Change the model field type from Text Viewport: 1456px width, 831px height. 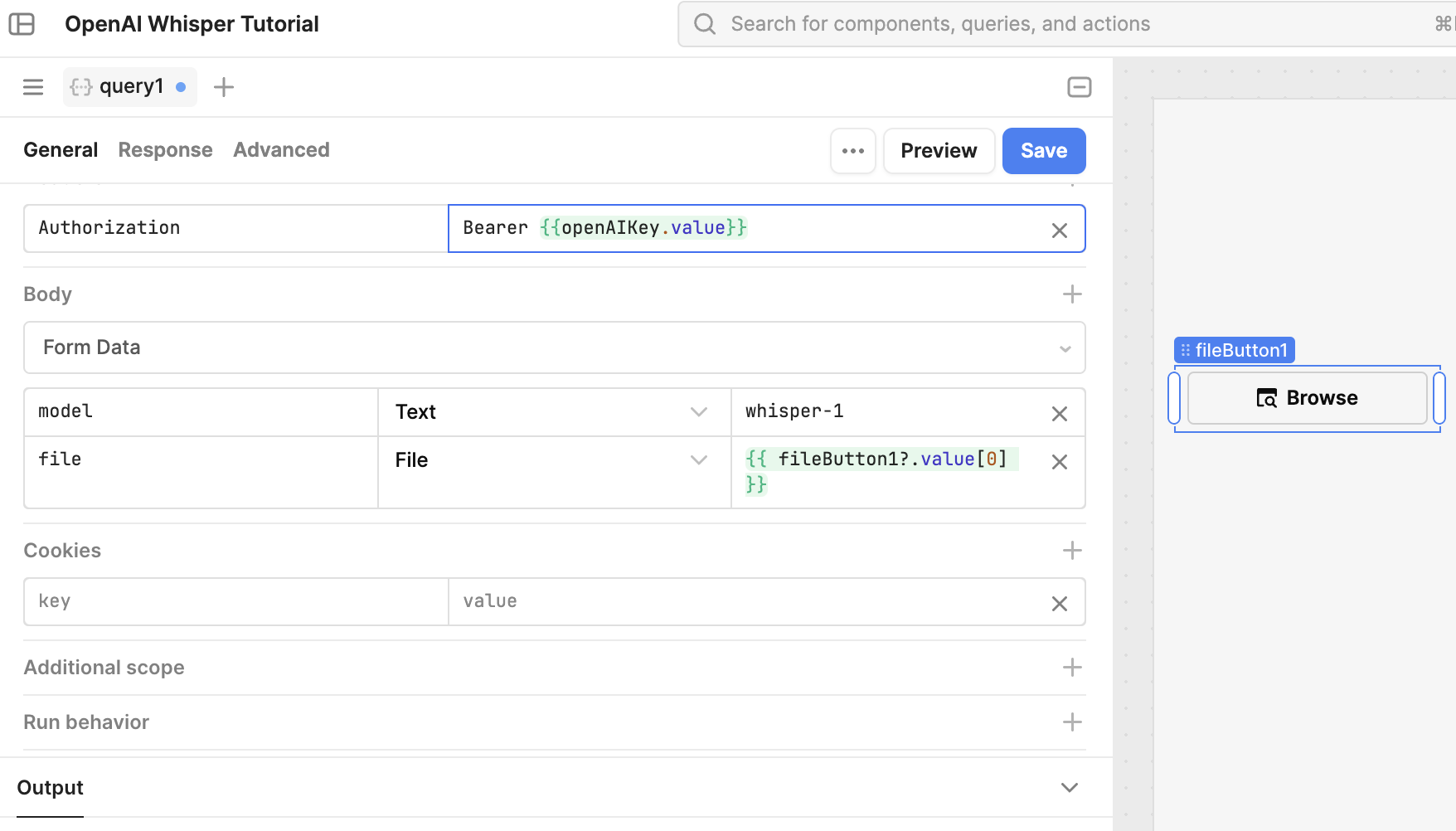click(x=553, y=412)
